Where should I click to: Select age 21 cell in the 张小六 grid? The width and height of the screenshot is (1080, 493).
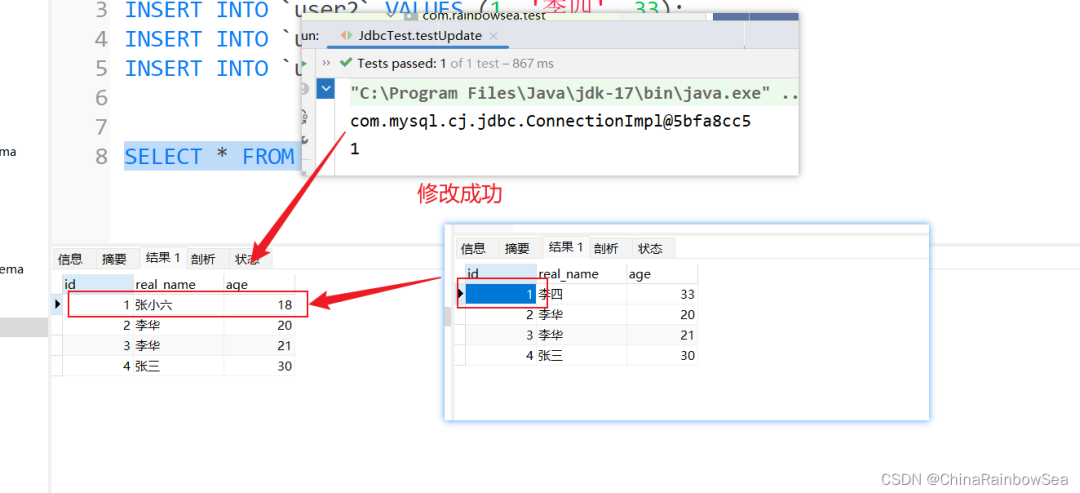[259, 346]
